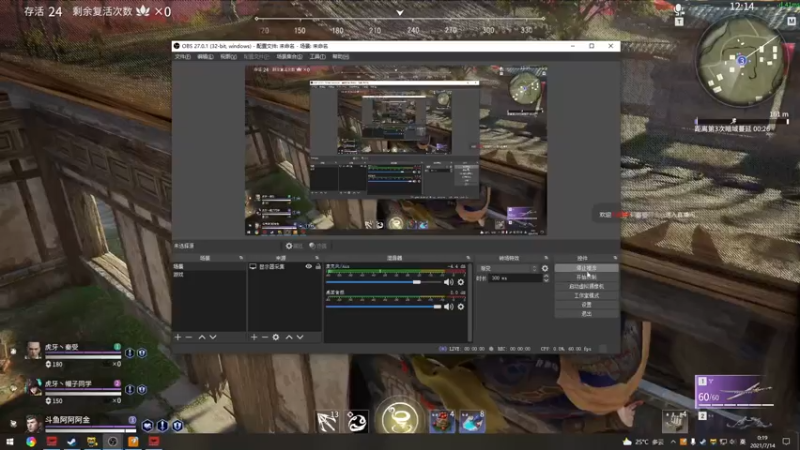Open the Windows Start button
The width and height of the screenshot is (800, 450).
10,442
